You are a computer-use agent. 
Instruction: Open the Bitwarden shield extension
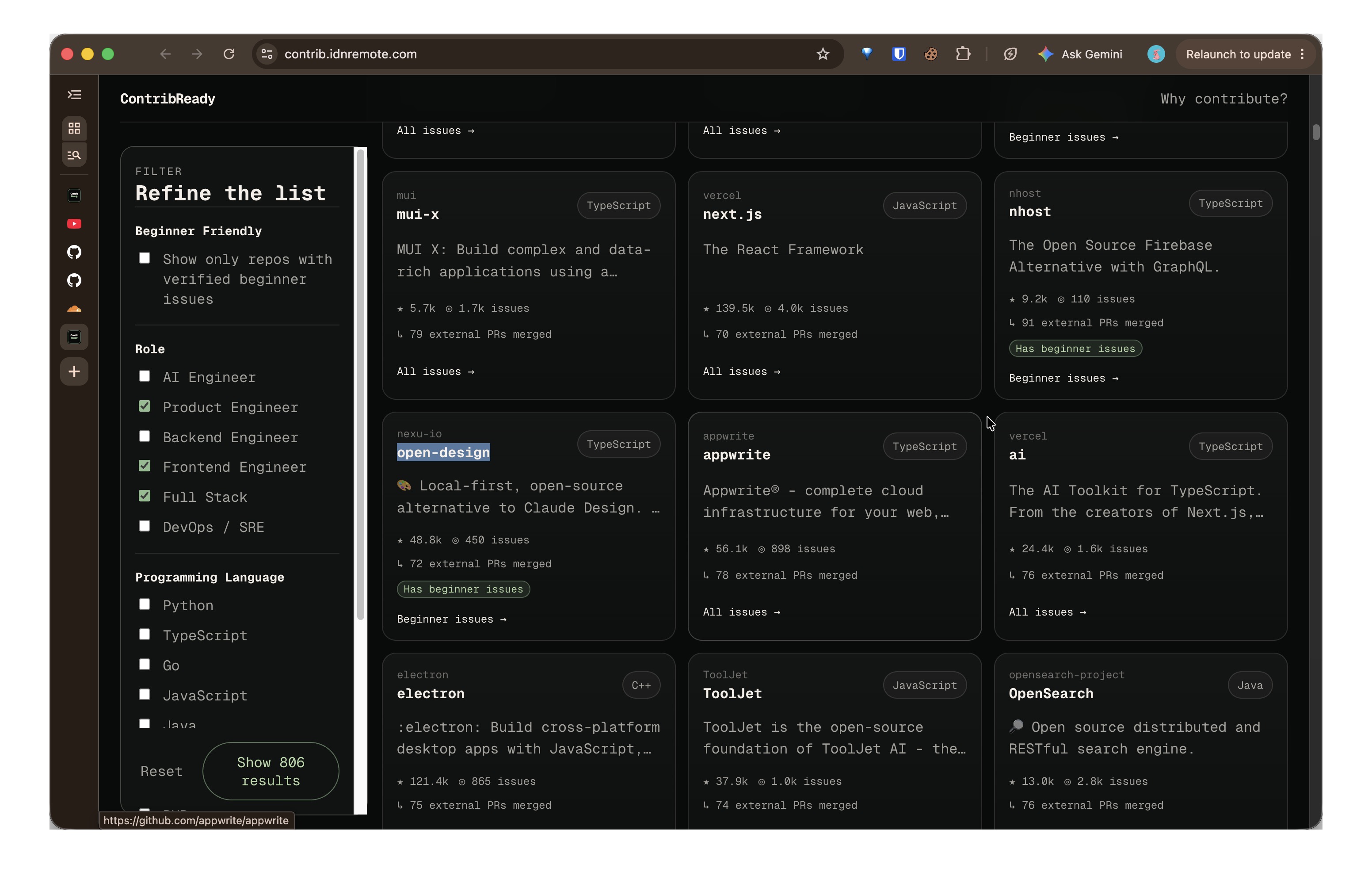[x=899, y=54]
